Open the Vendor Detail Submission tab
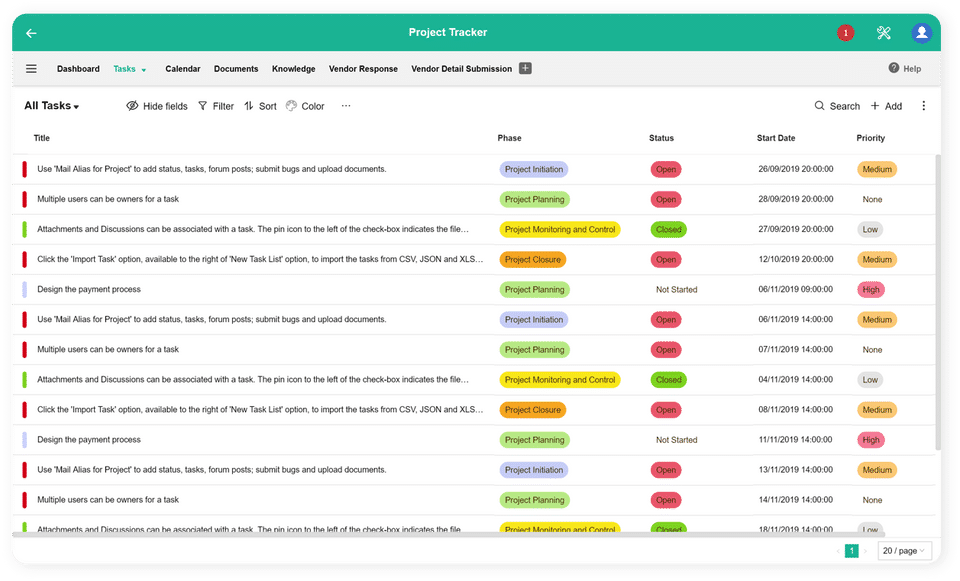This screenshot has width=960, height=581. point(461,69)
